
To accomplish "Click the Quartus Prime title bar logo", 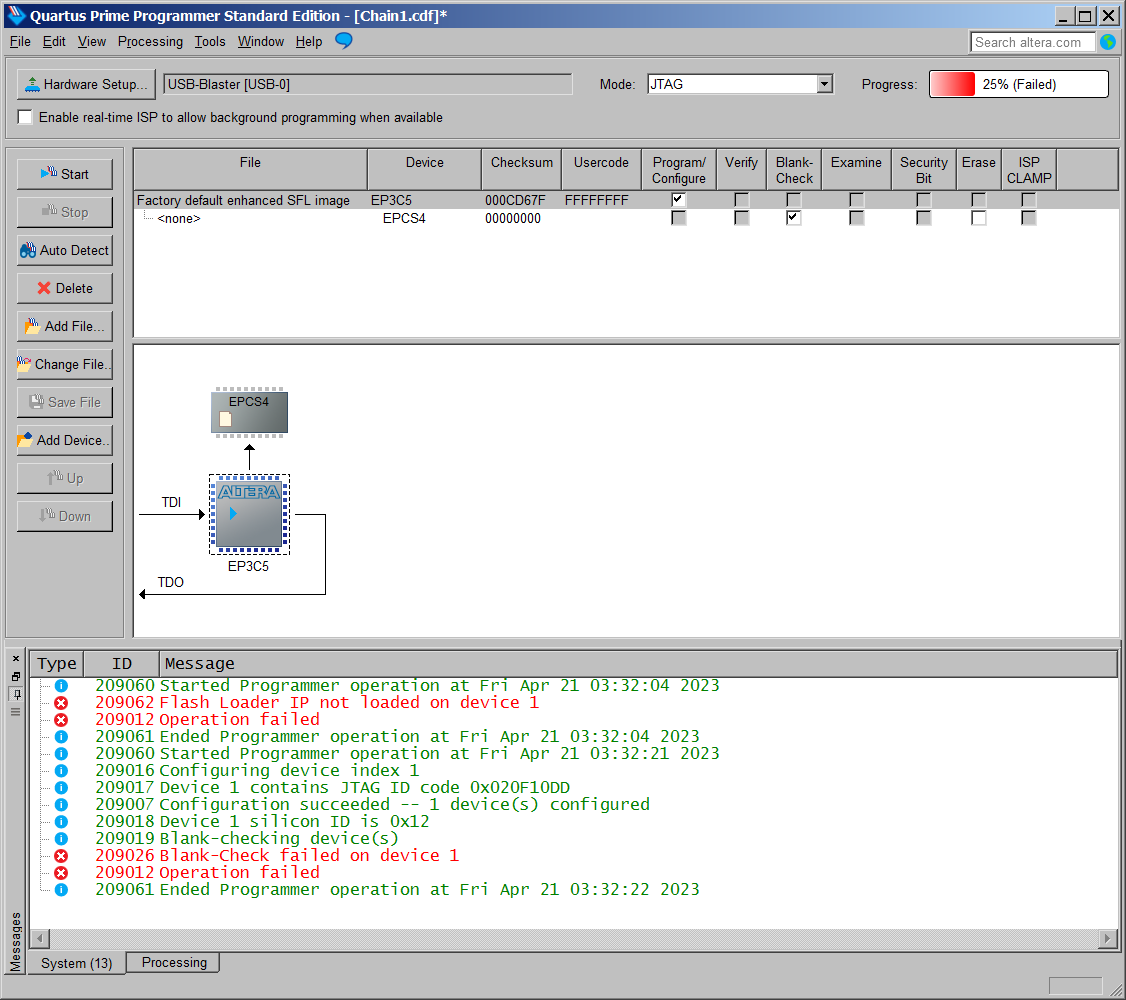I will pos(16,15).
